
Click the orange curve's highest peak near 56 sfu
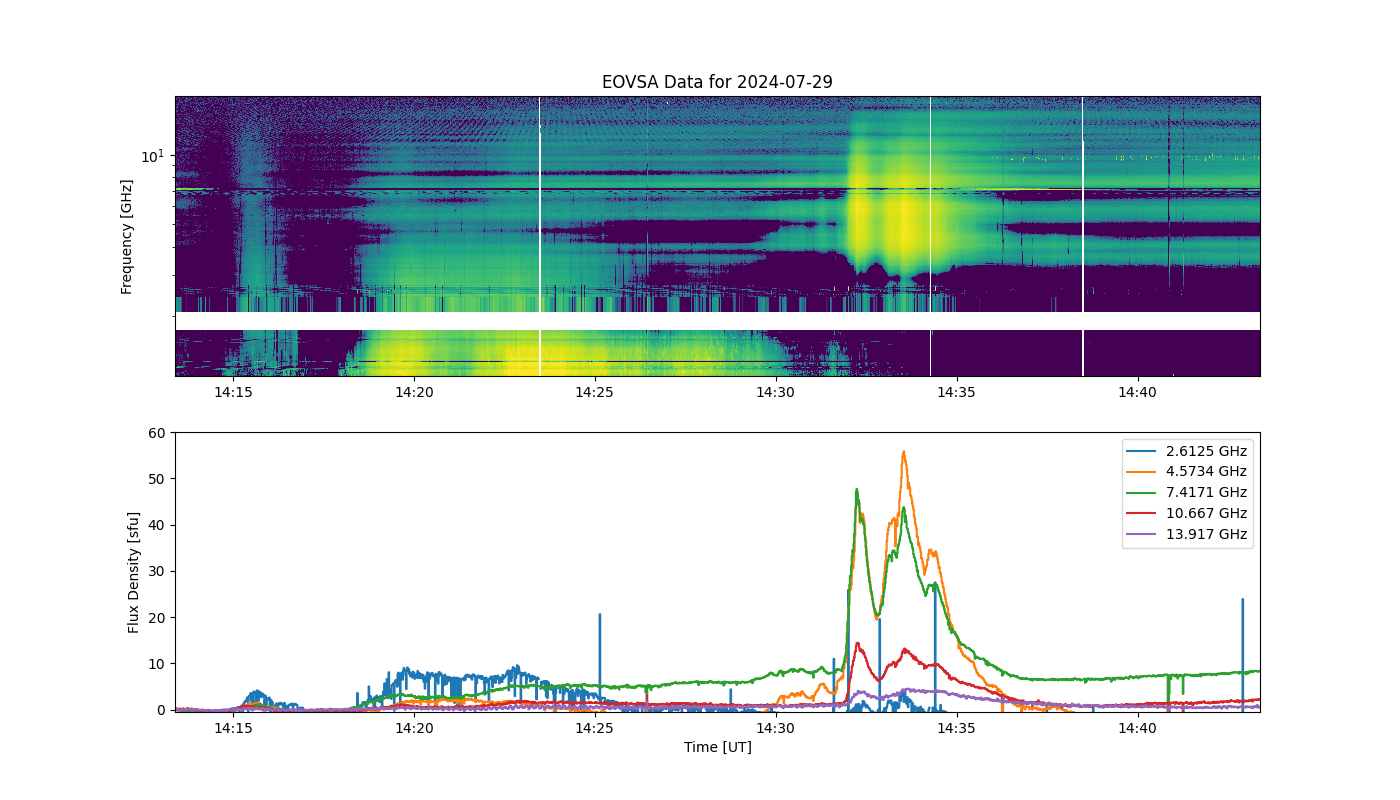(x=903, y=452)
